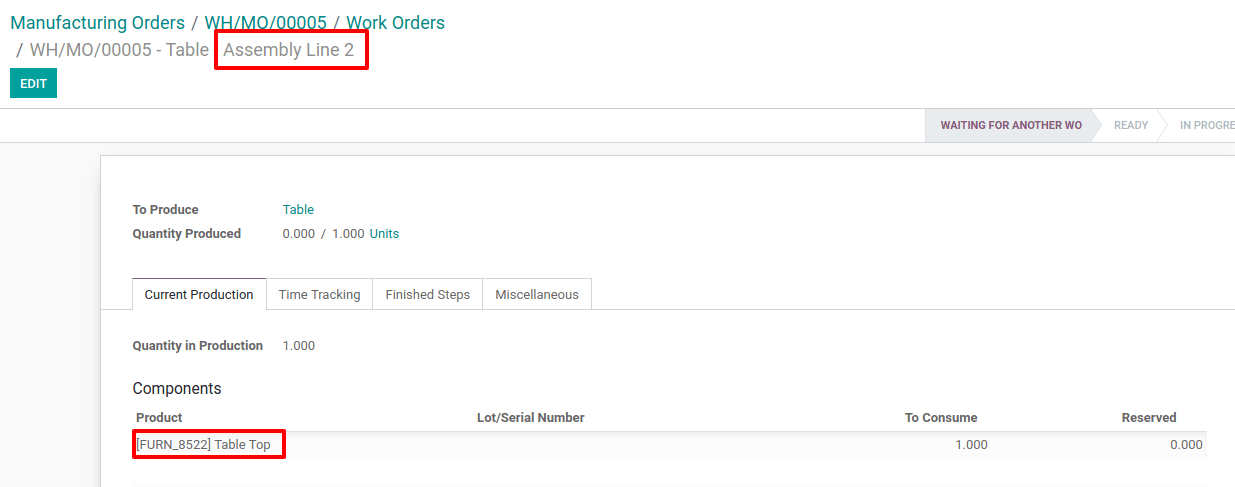Click the READY status stage
This screenshot has height=487, width=1235.
pos(1131,126)
